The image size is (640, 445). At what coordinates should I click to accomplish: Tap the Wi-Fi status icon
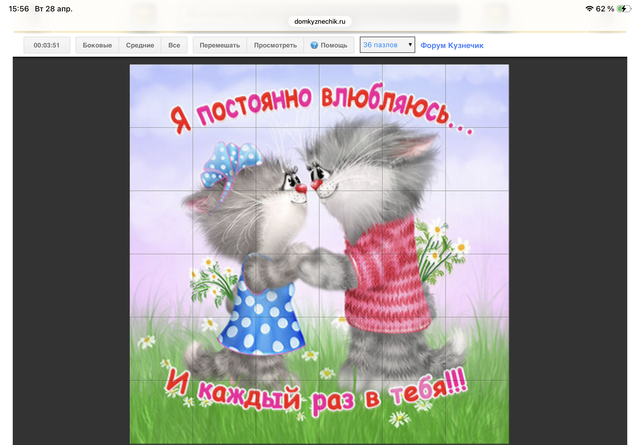(589, 9)
